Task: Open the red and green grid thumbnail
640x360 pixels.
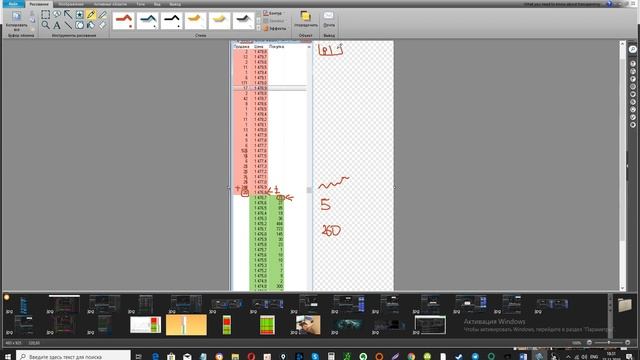Action: (x=267, y=325)
